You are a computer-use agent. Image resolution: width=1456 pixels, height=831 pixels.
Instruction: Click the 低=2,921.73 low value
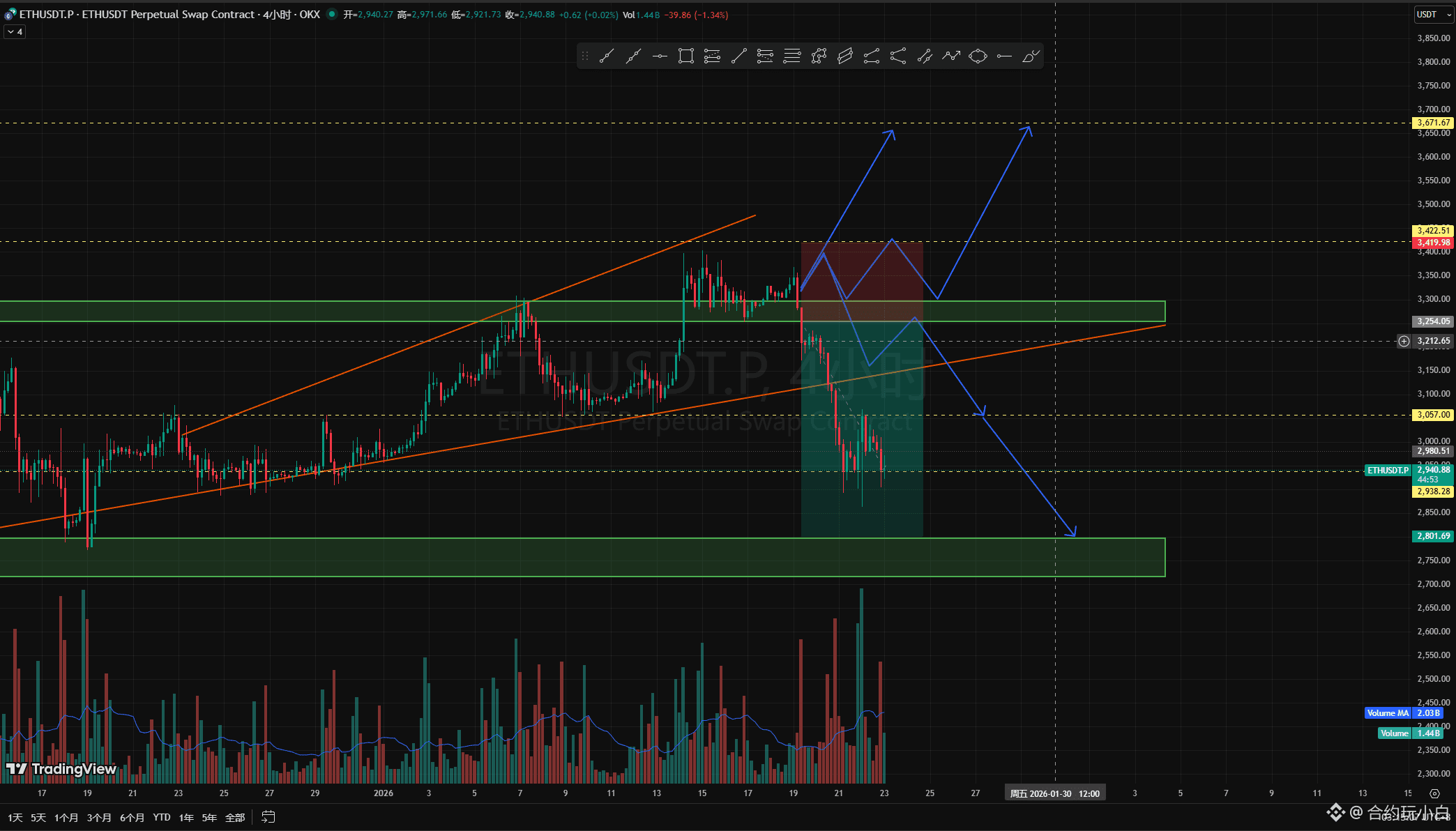coord(476,15)
